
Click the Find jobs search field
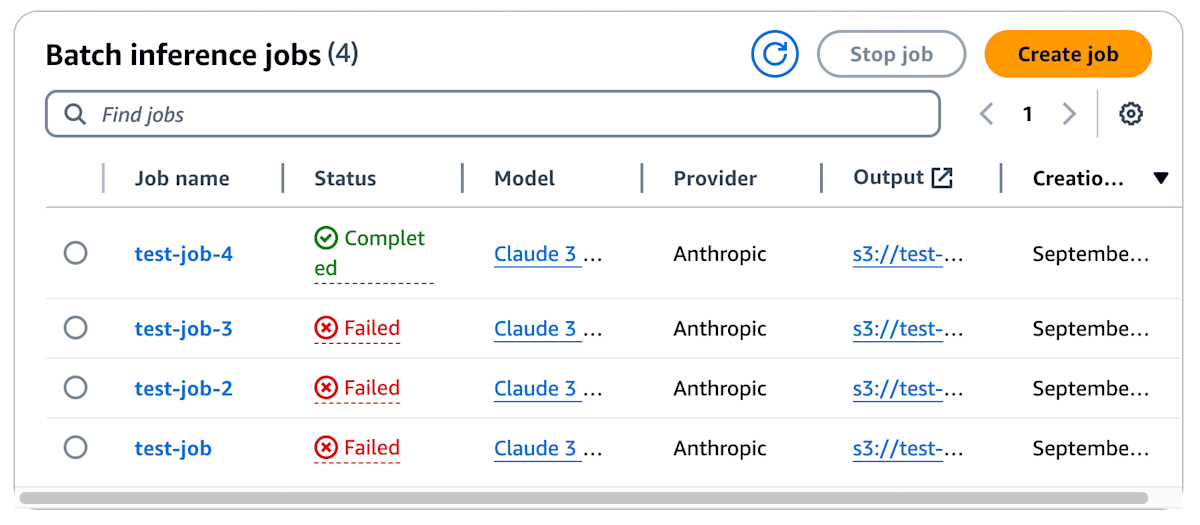(493, 114)
